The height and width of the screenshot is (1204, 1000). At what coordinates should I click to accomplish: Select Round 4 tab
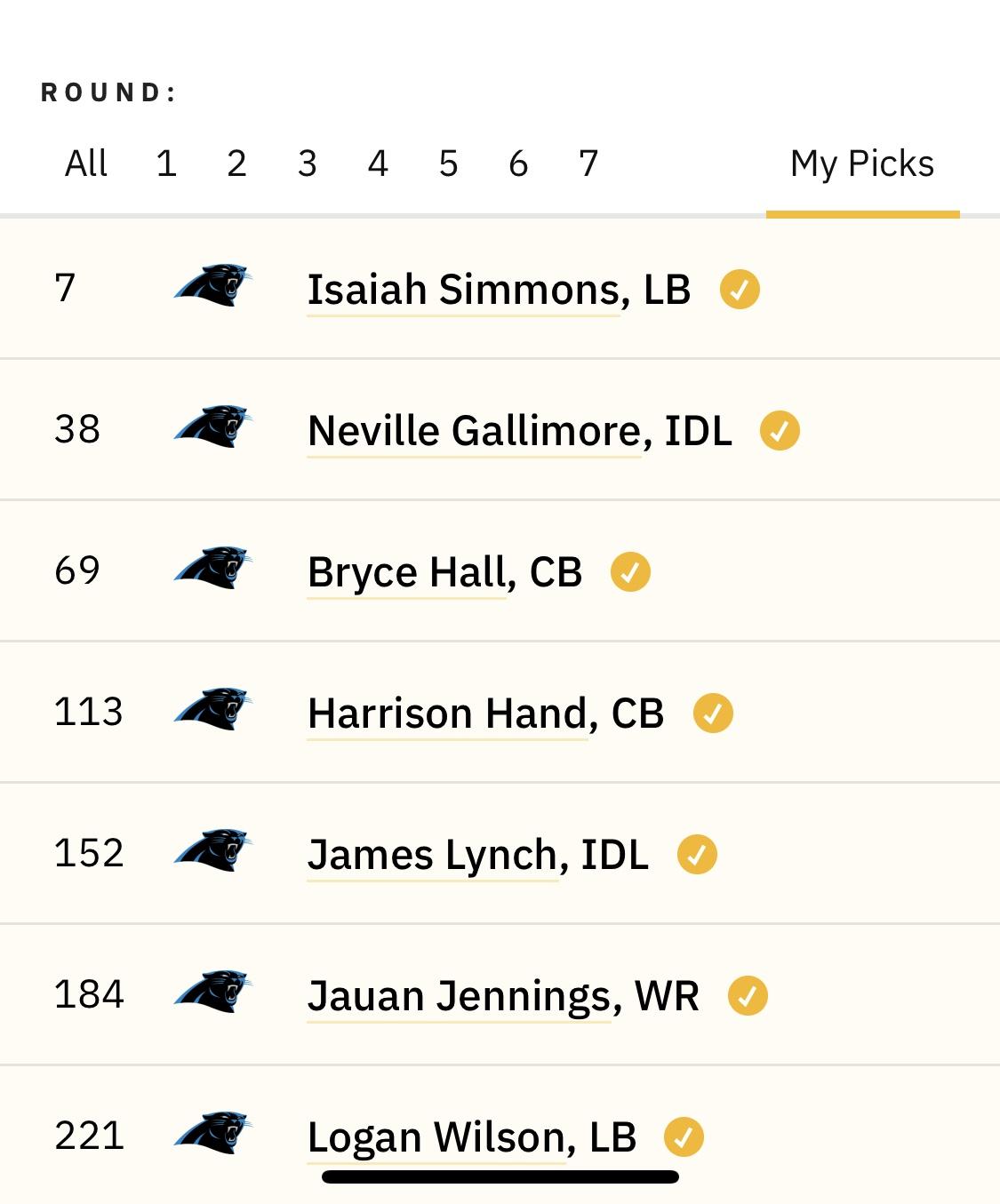(x=378, y=163)
